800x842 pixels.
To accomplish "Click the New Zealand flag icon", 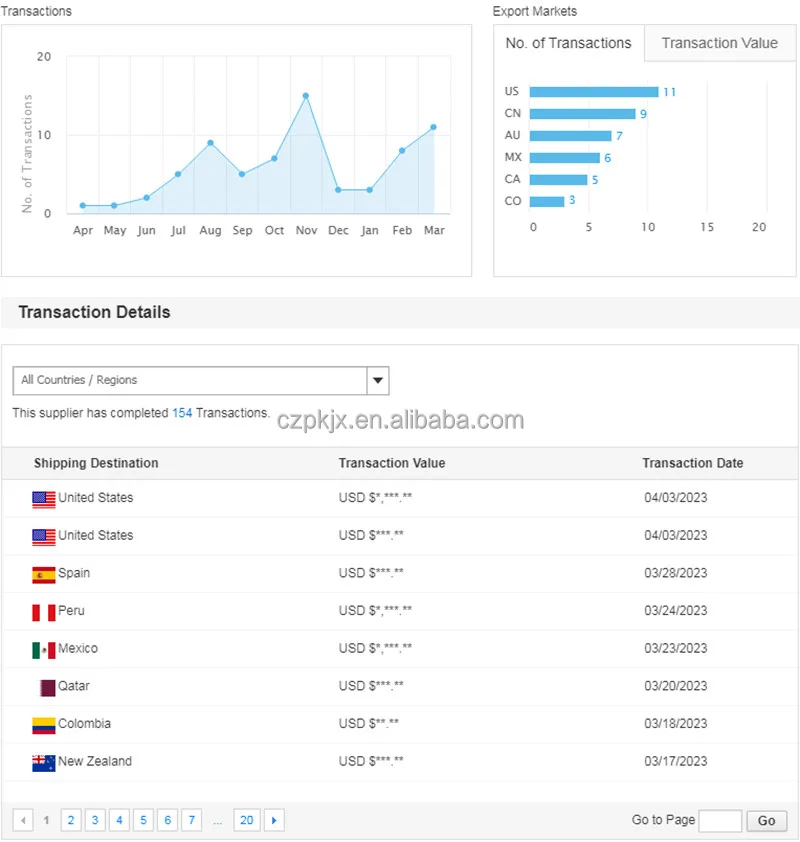I will [x=43, y=762].
